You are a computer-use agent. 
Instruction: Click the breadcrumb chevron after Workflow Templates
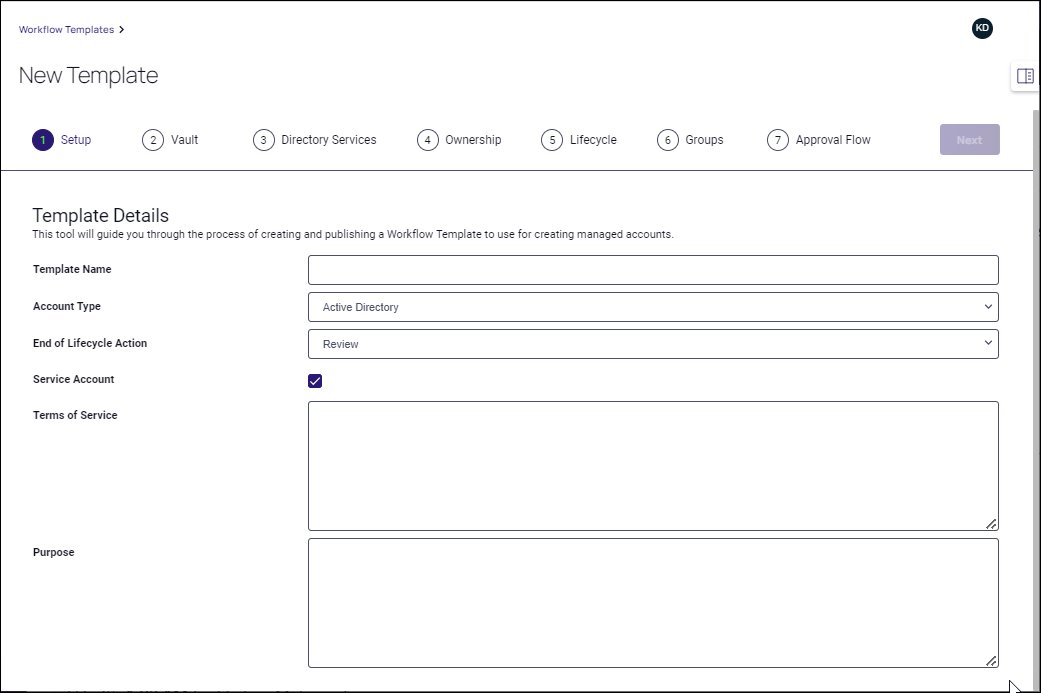point(120,29)
